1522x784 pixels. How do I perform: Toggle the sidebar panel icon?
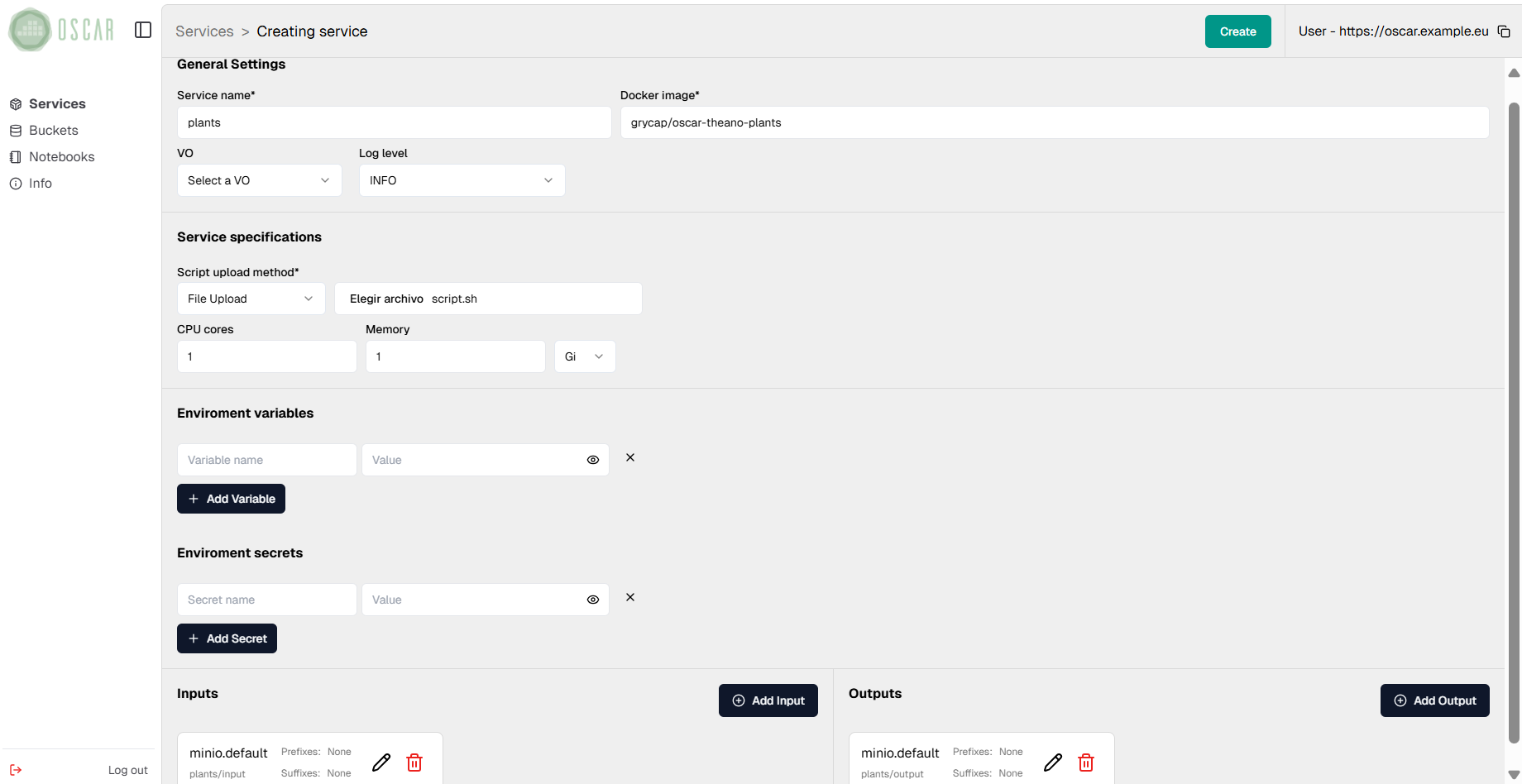point(143,31)
